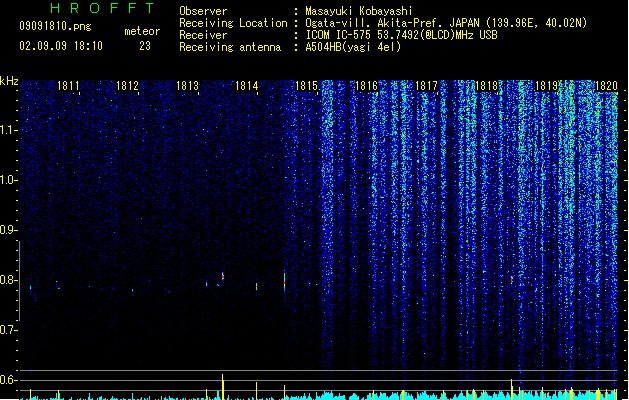Image resolution: width=629 pixels, height=400 pixels.
Task: Click the date stamp 02.09.09 18:10
Action: pyautogui.click(x=61, y=46)
